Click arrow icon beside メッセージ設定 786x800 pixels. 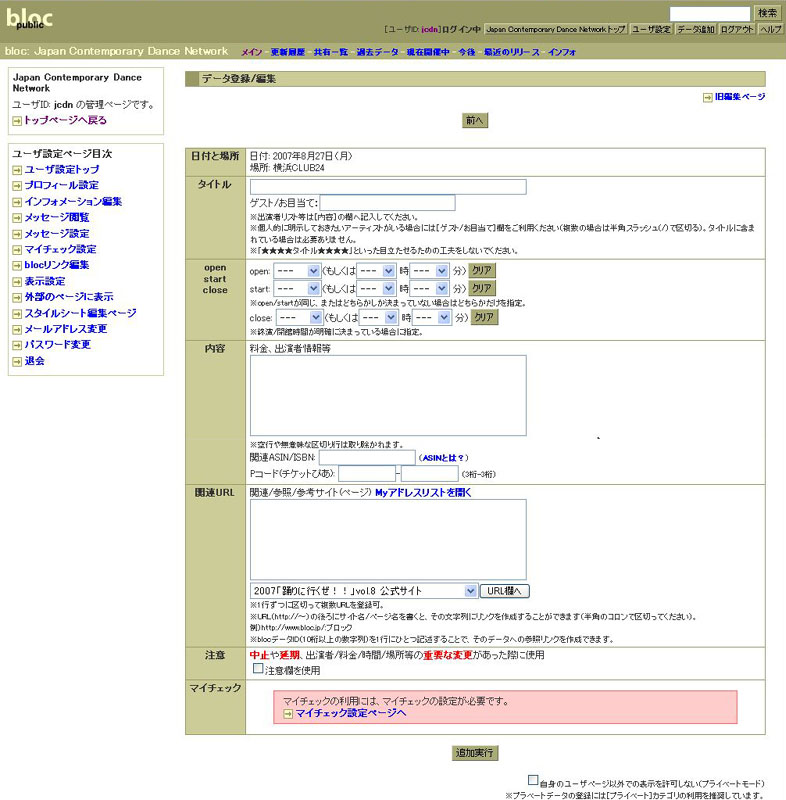click(17, 234)
